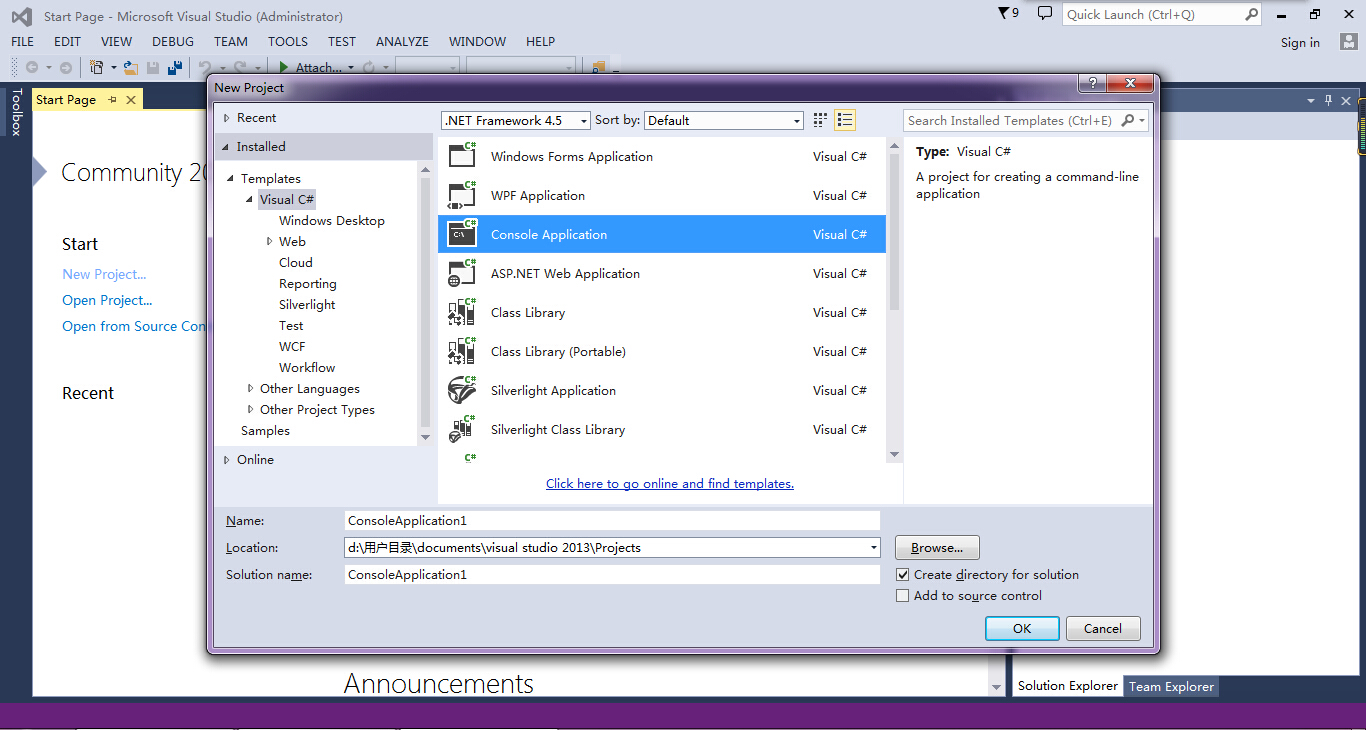
Task: Click the Redo toolbar icon
Action: coord(242,68)
